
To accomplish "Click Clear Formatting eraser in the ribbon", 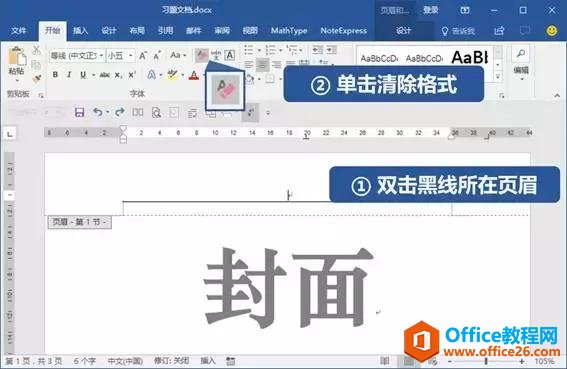I will (x=201, y=55).
